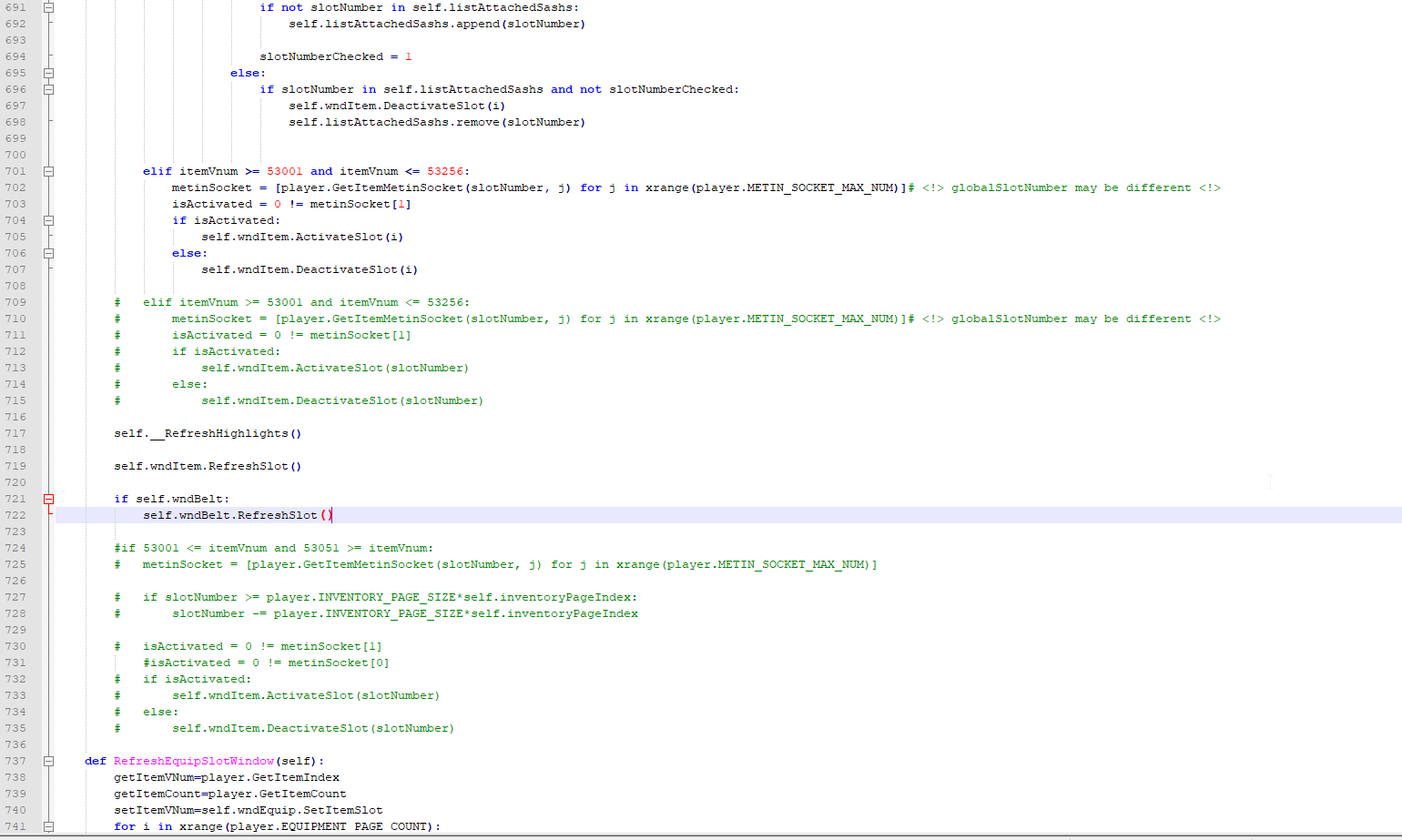Collapse the else fold at line 706
The image size is (1402, 840).
coord(49,253)
